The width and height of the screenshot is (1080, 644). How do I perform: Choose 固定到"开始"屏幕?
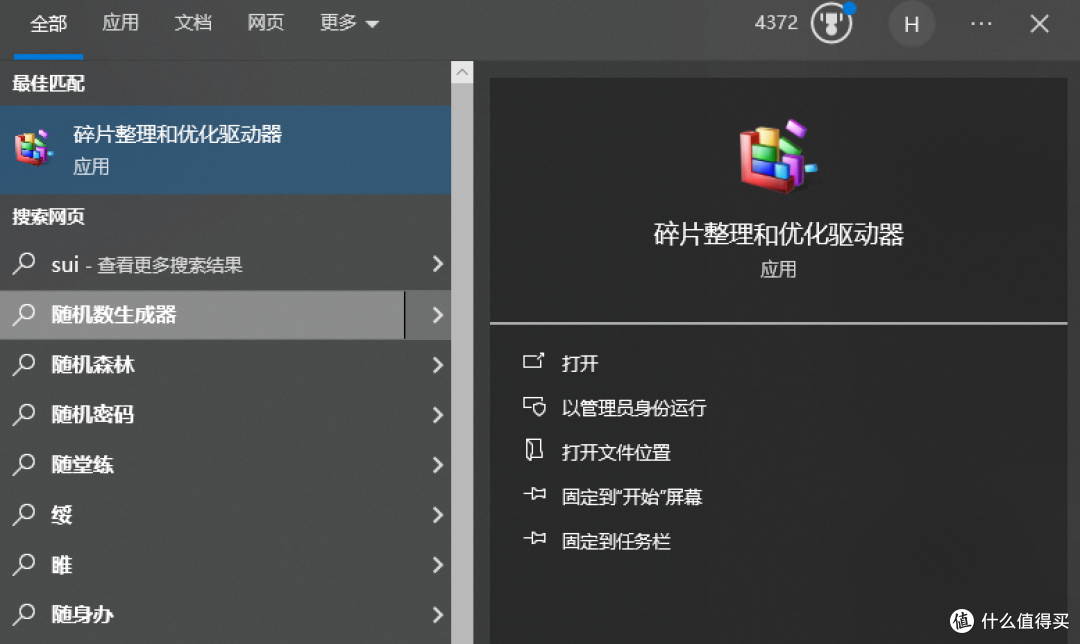[632, 497]
